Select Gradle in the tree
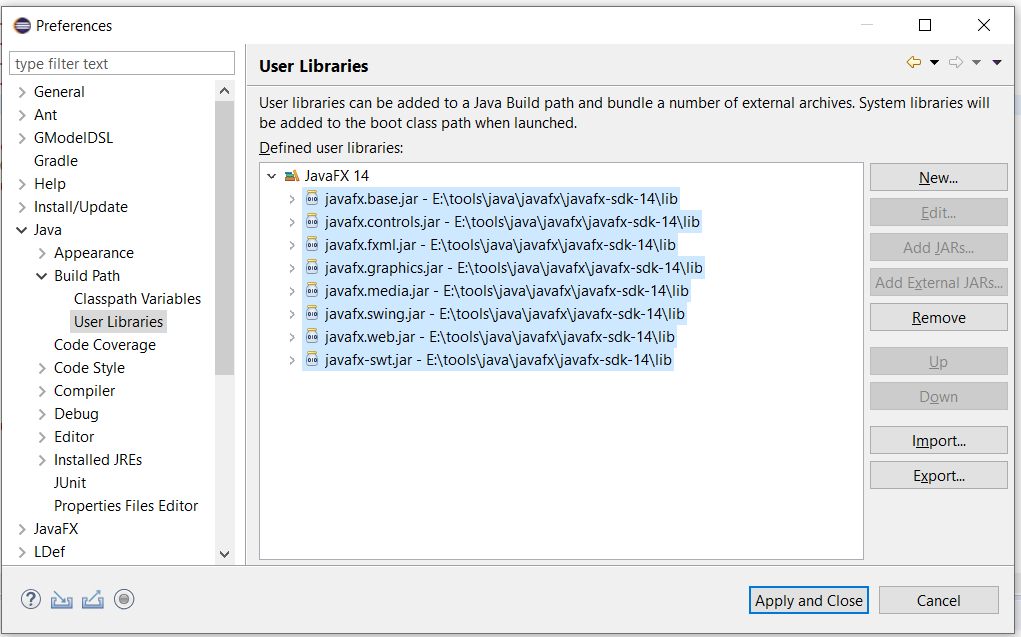This screenshot has height=637, width=1021. pyautogui.click(x=56, y=161)
